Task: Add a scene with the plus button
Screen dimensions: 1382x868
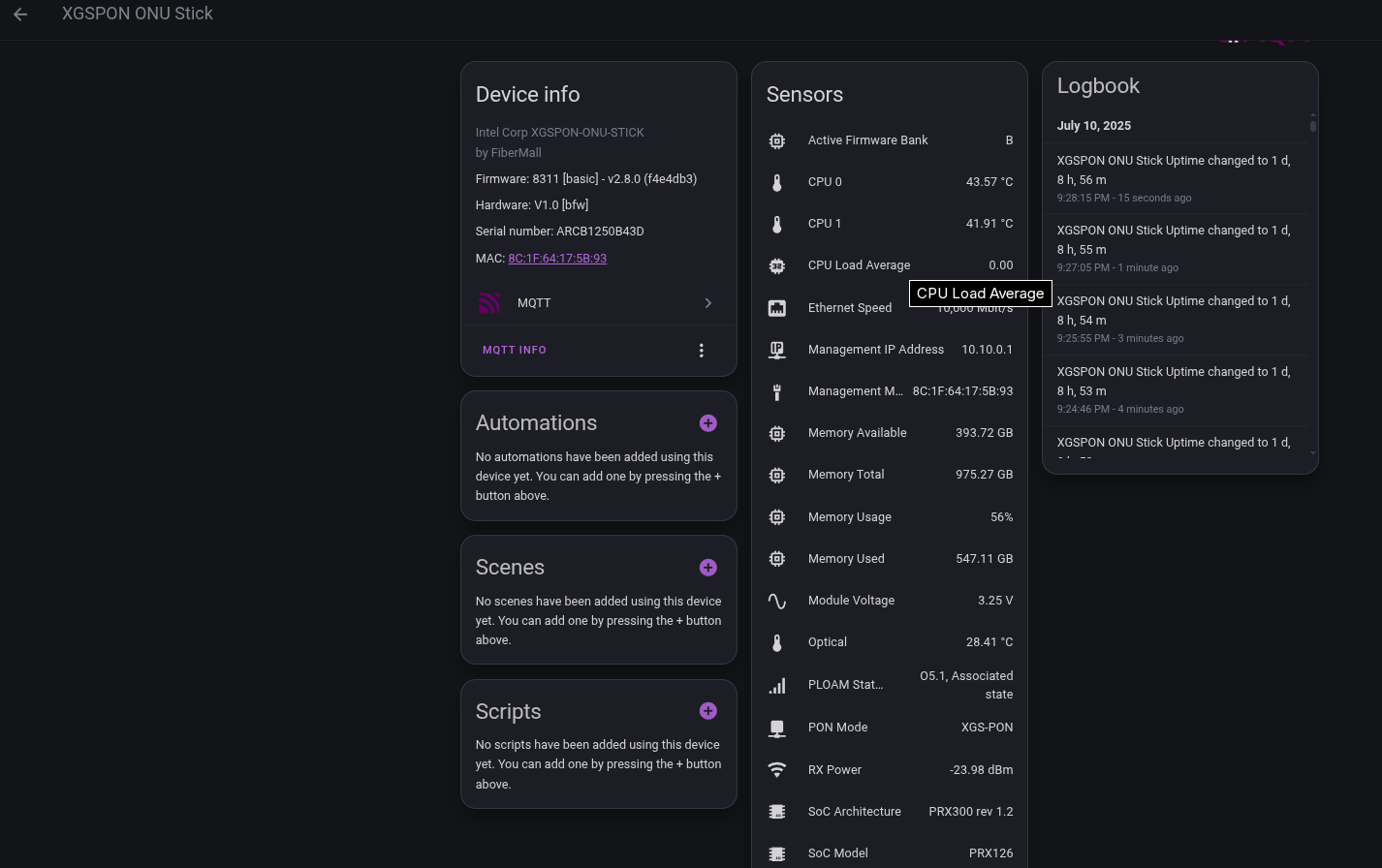Action: (708, 568)
